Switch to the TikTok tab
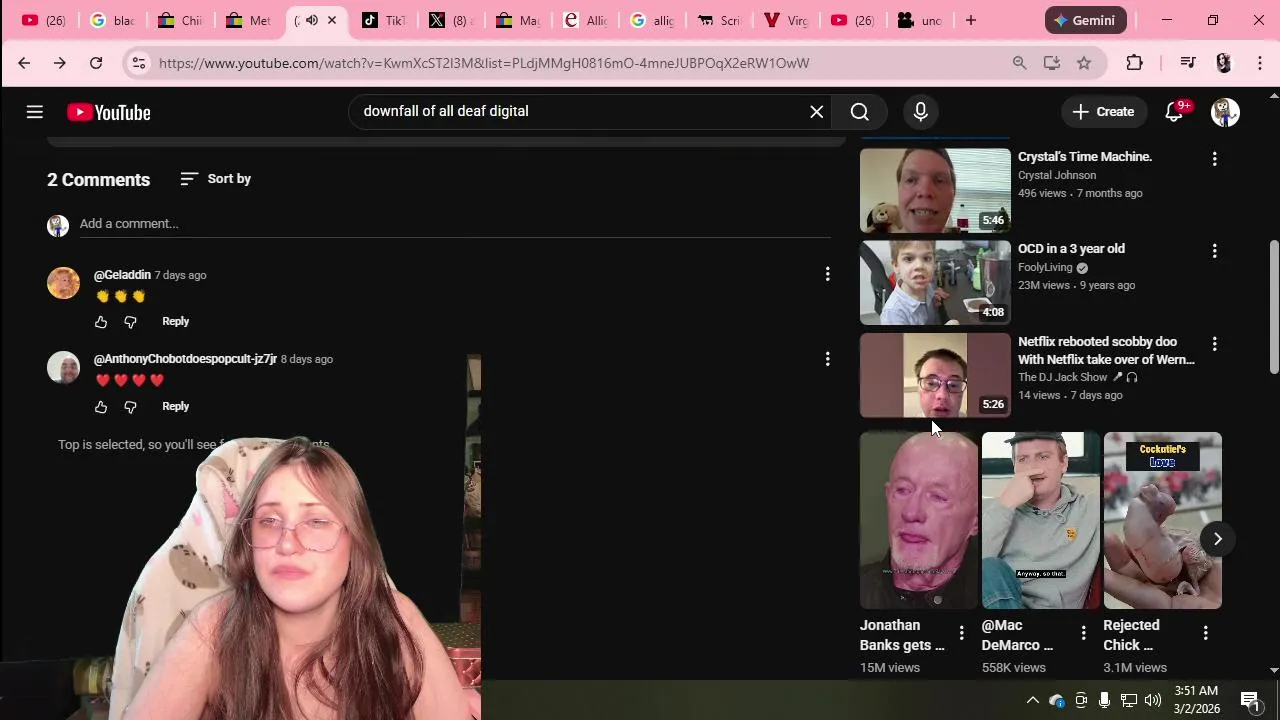1280x720 pixels. point(384,20)
